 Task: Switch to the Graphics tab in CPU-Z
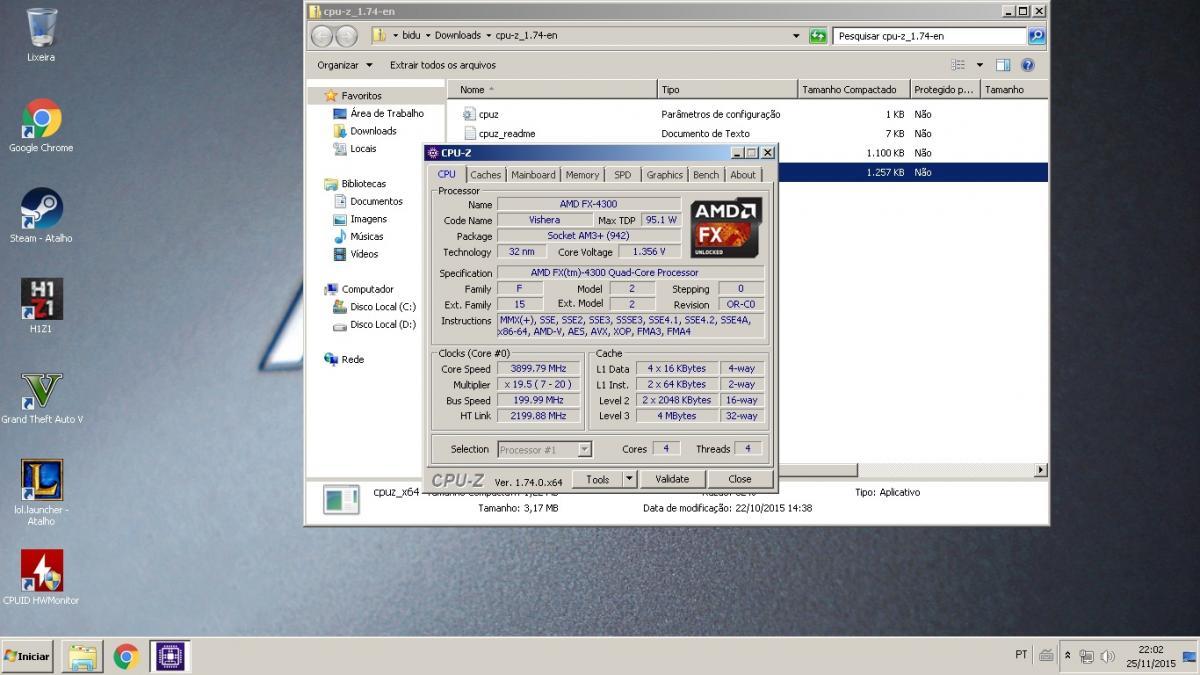tap(664, 175)
